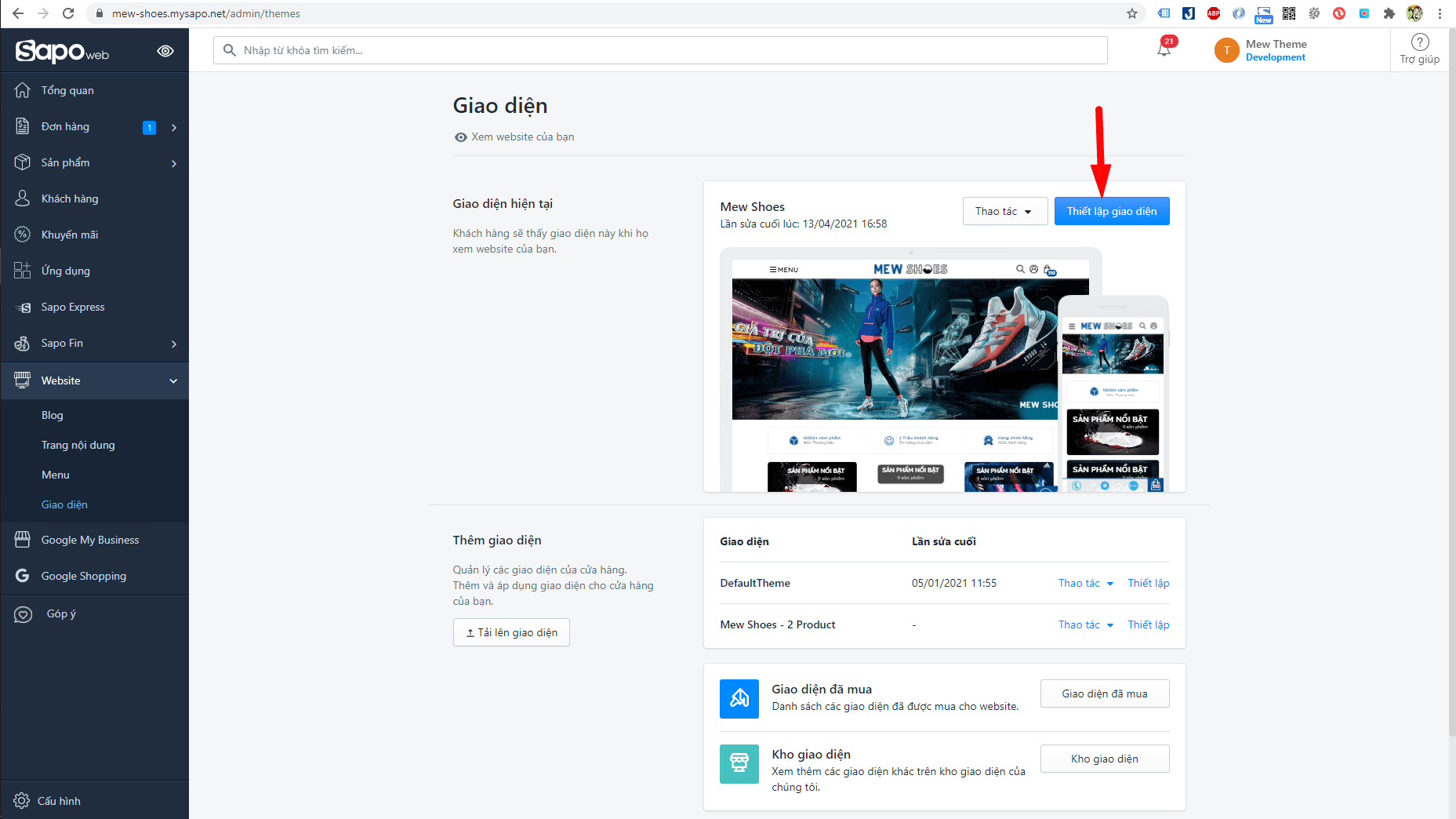The width and height of the screenshot is (1456, 819).
Task: Open the Blog submenu item
Action: pyautogui.click(x=53, y=415)
